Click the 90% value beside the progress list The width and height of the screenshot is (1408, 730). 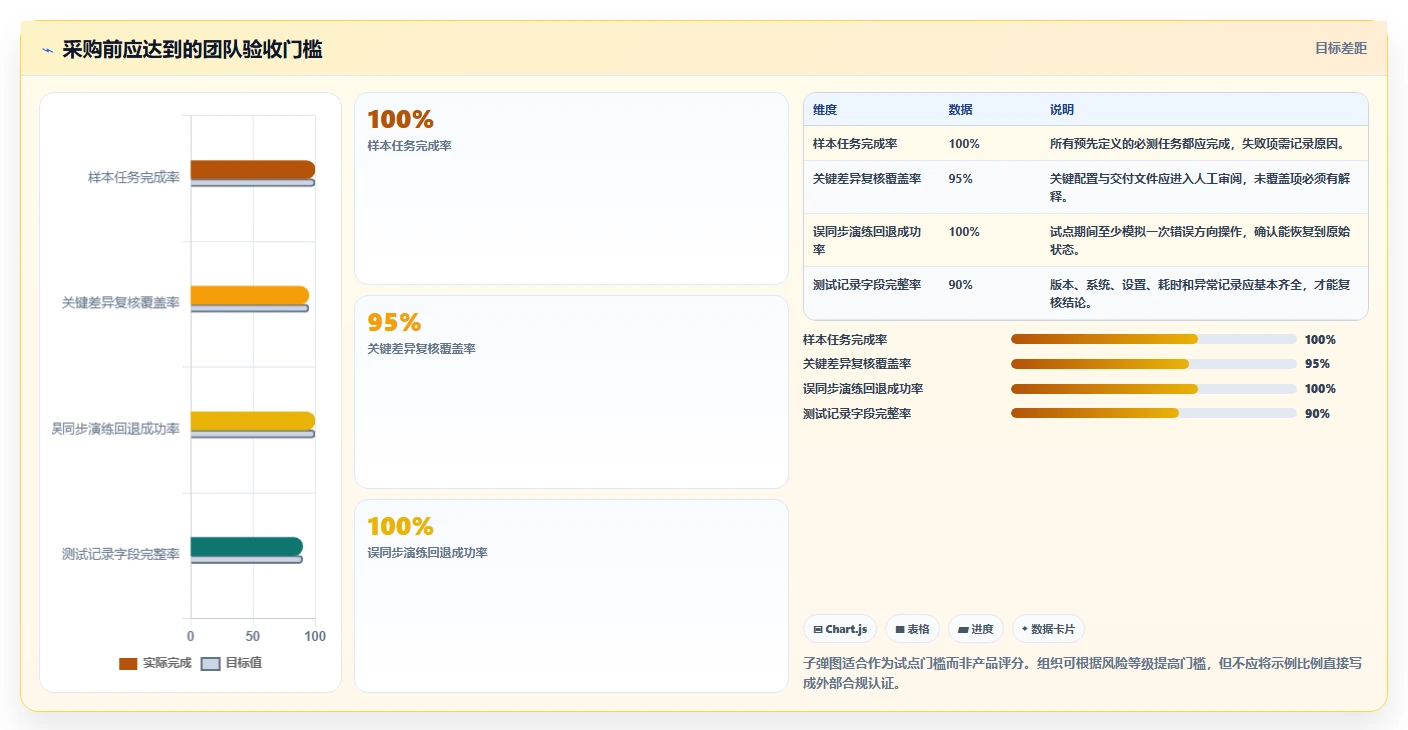point(1317,413)
